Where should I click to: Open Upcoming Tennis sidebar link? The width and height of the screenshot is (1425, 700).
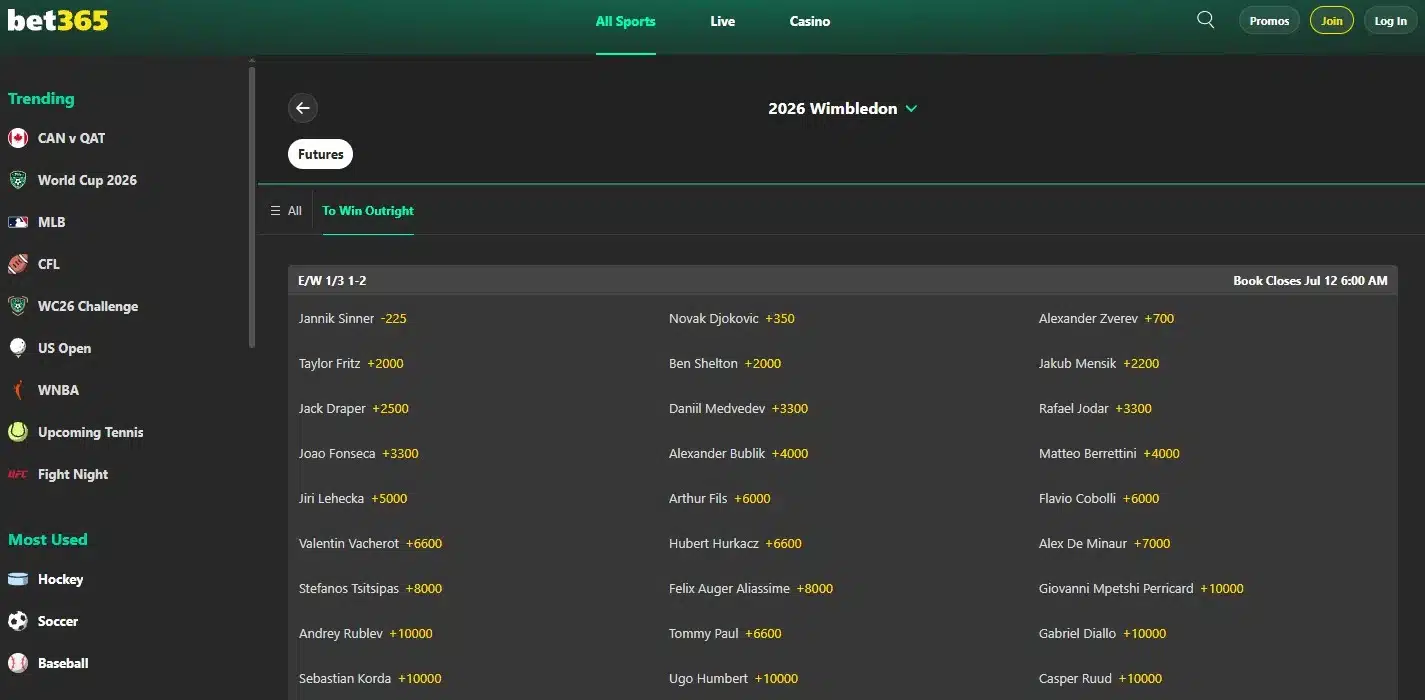91,432
